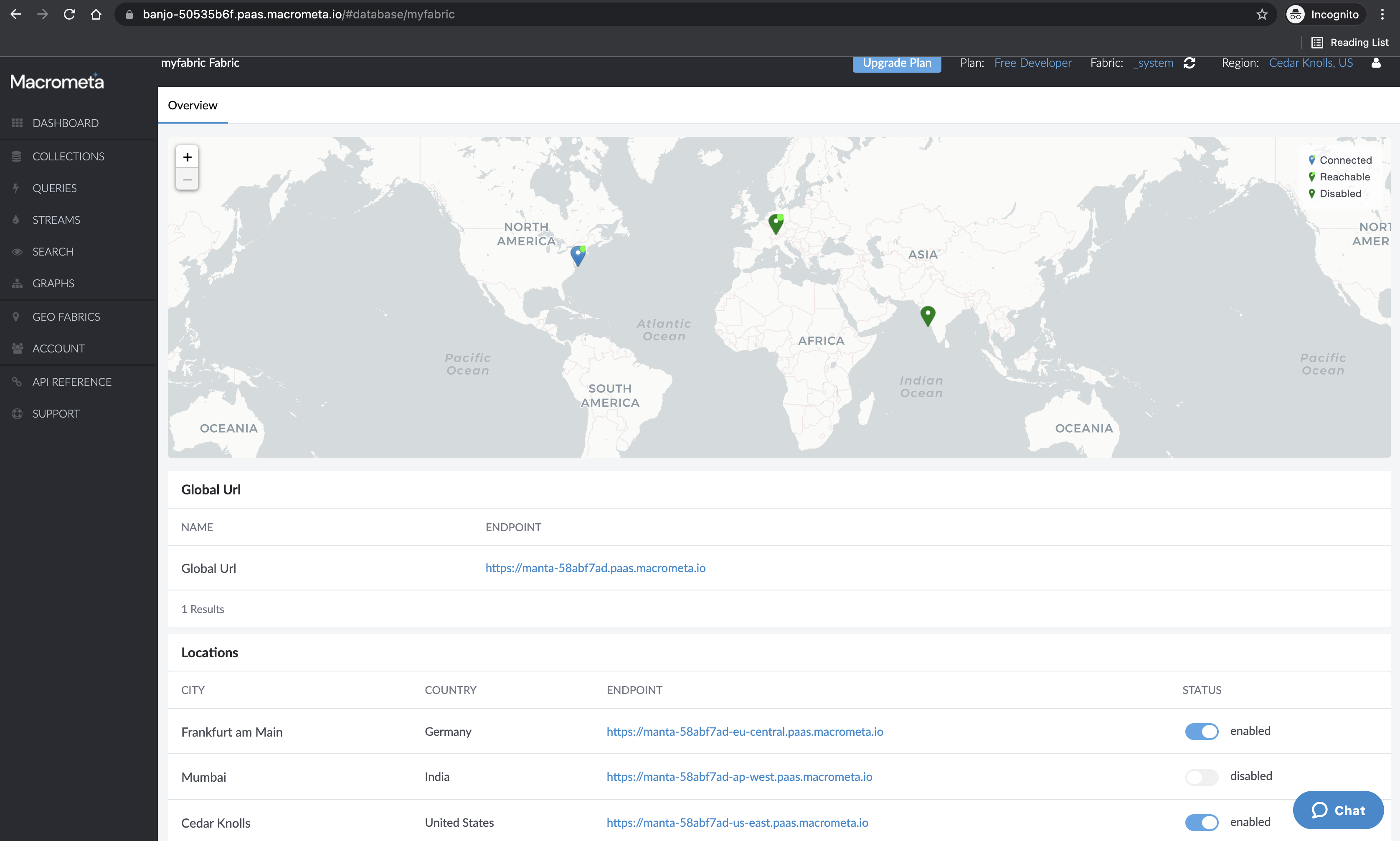The height and width of the screenshot is (841, 1400).
Task: Open the Queries lightning bolt icon
Action: coord(16,188)
